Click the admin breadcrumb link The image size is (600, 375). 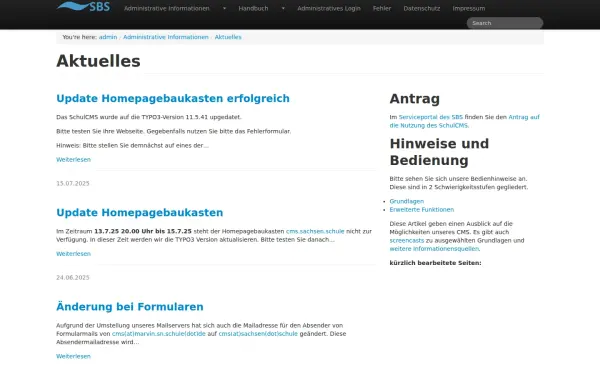108,37
